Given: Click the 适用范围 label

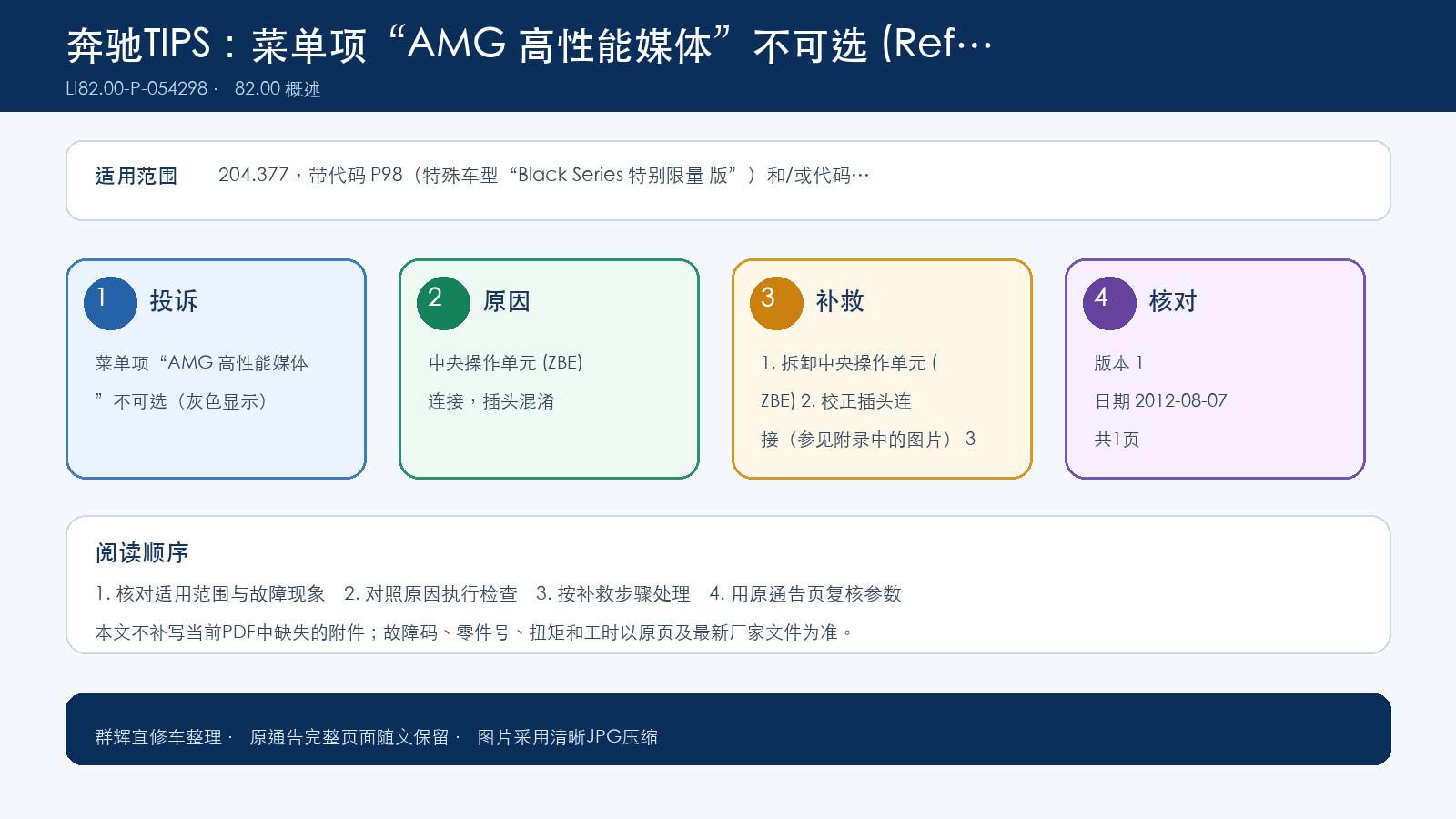Looking at the screenshot, I should coord(136,176).
